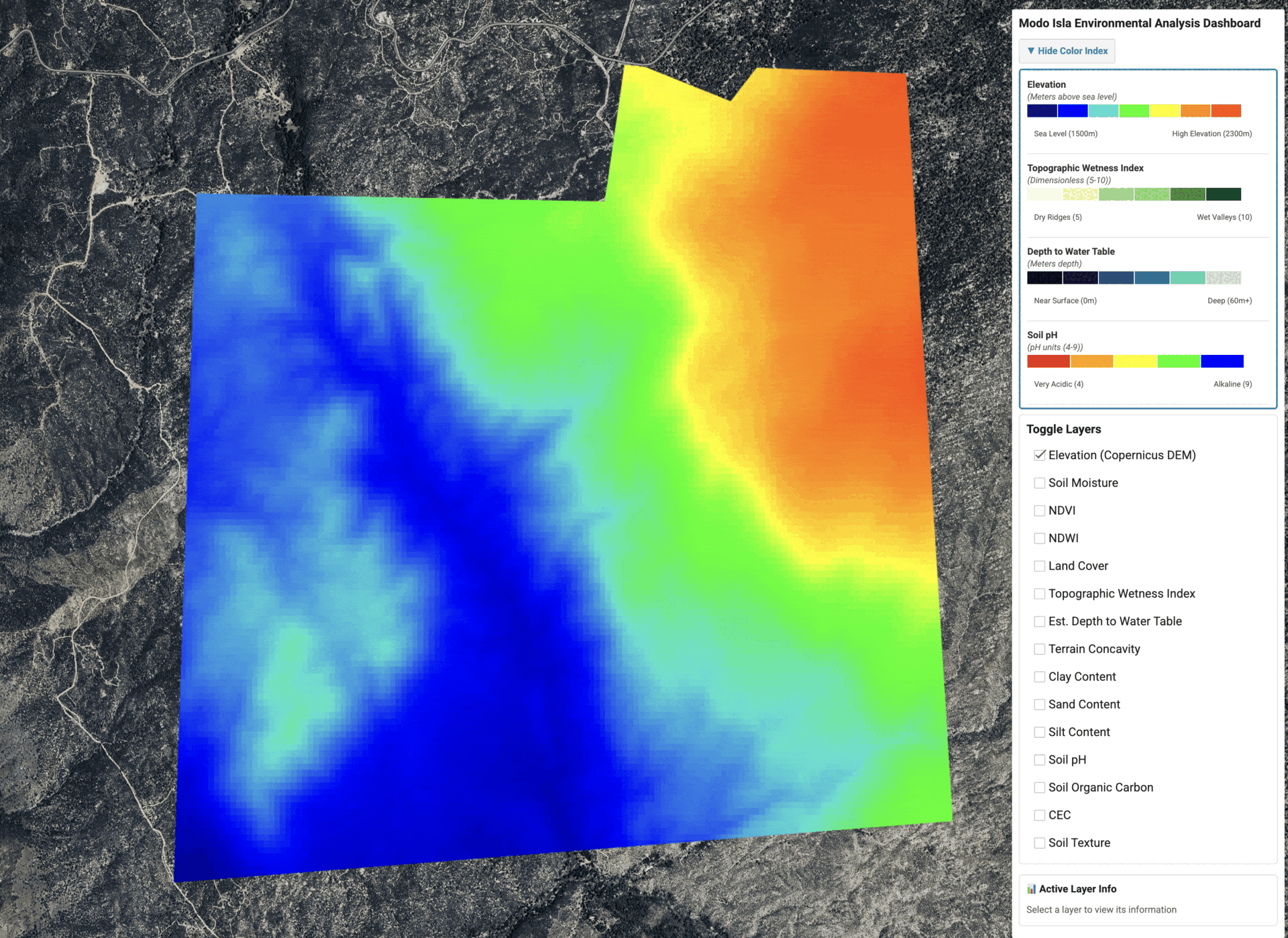Click the Active Layer Info chart icon
This screenshot has width=1288, height=938.
[1031, 889]
